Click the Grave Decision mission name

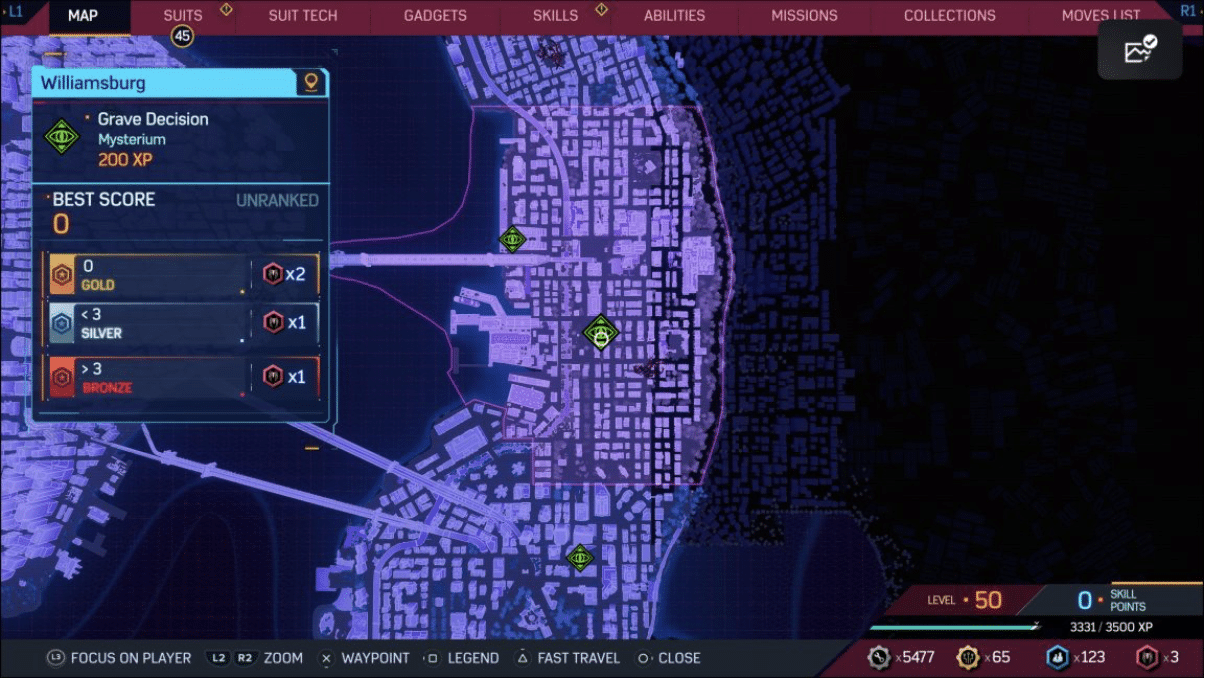153,119
